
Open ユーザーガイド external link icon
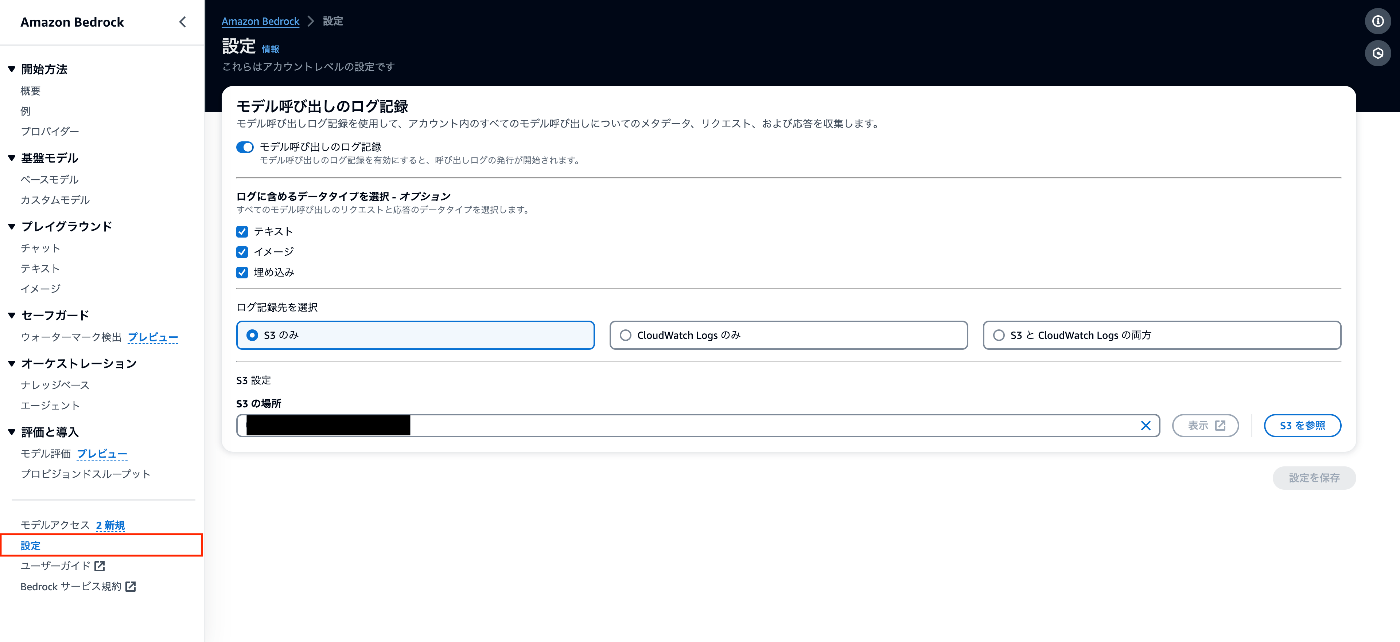(x=100, y=566)
